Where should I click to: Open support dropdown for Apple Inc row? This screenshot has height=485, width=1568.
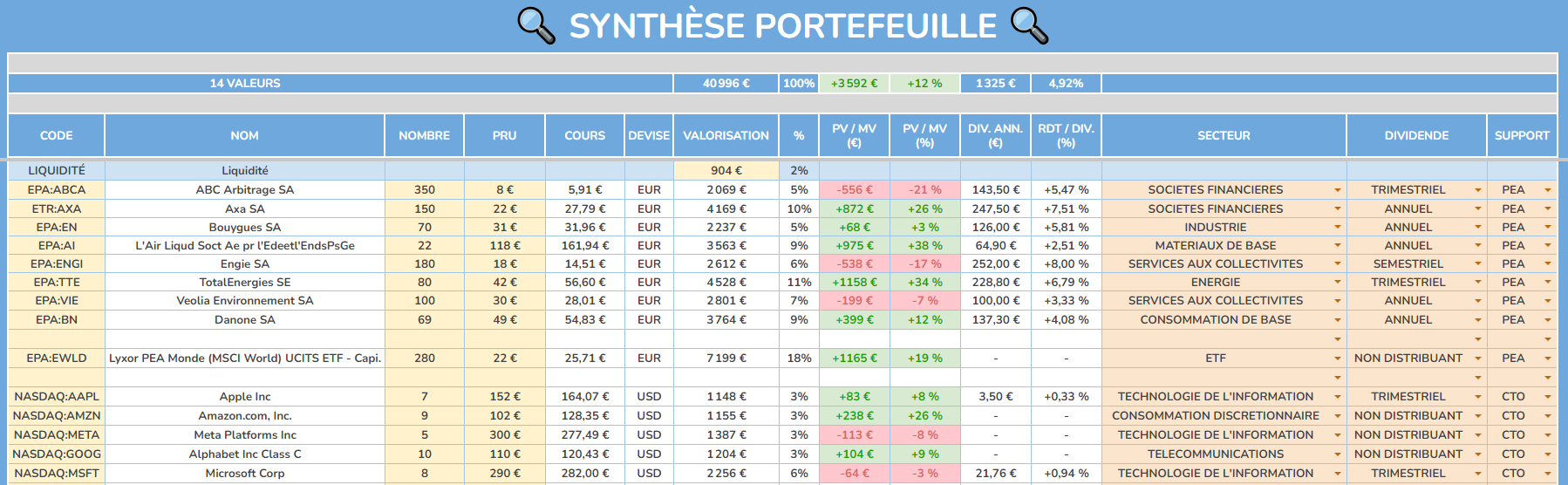coord(1548,397)
